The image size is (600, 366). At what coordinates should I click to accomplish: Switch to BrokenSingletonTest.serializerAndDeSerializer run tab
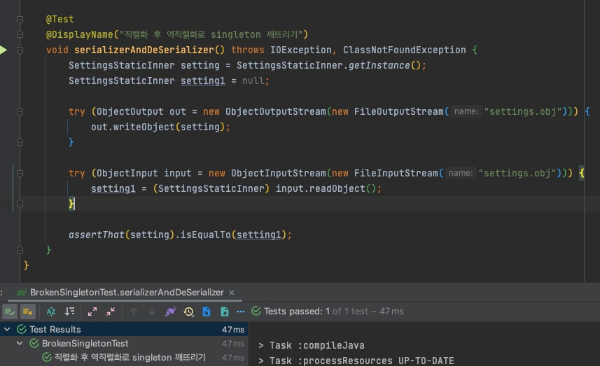(x=127, y=292)
